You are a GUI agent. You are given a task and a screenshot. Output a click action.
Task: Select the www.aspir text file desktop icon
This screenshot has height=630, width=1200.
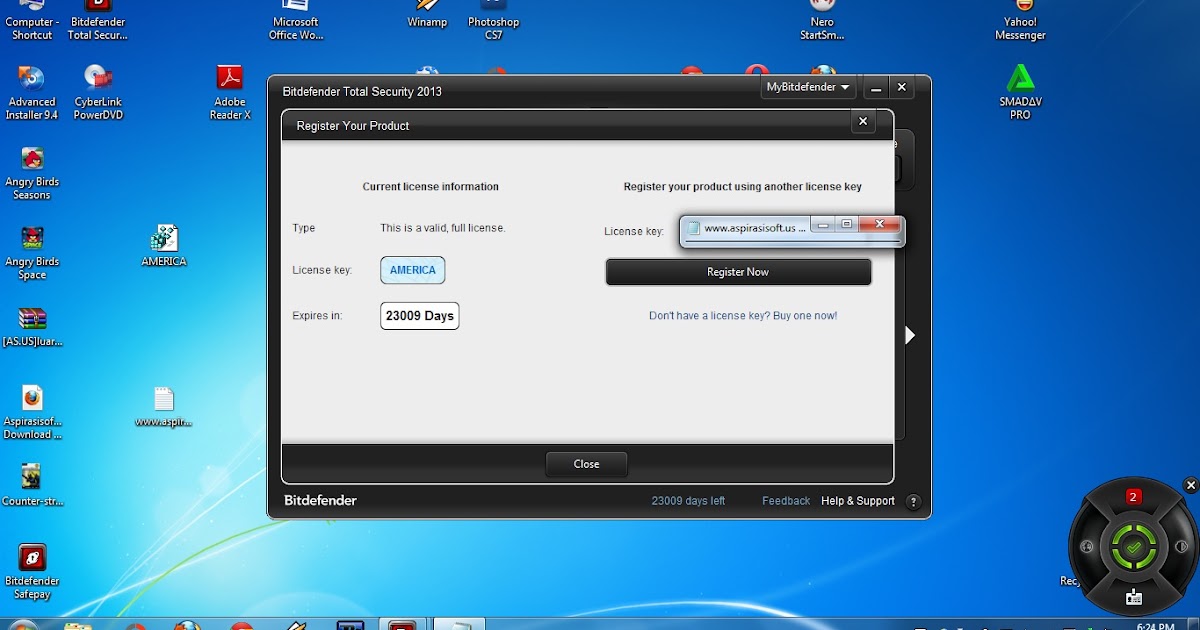tap(164, 407)
